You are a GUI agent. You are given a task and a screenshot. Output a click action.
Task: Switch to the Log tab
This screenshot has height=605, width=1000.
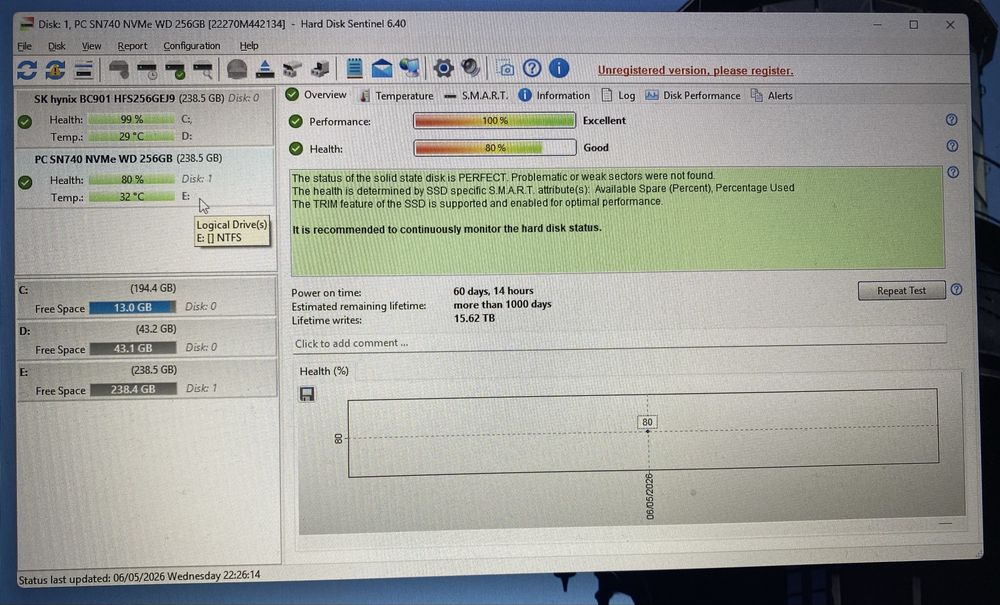[618, 96]
